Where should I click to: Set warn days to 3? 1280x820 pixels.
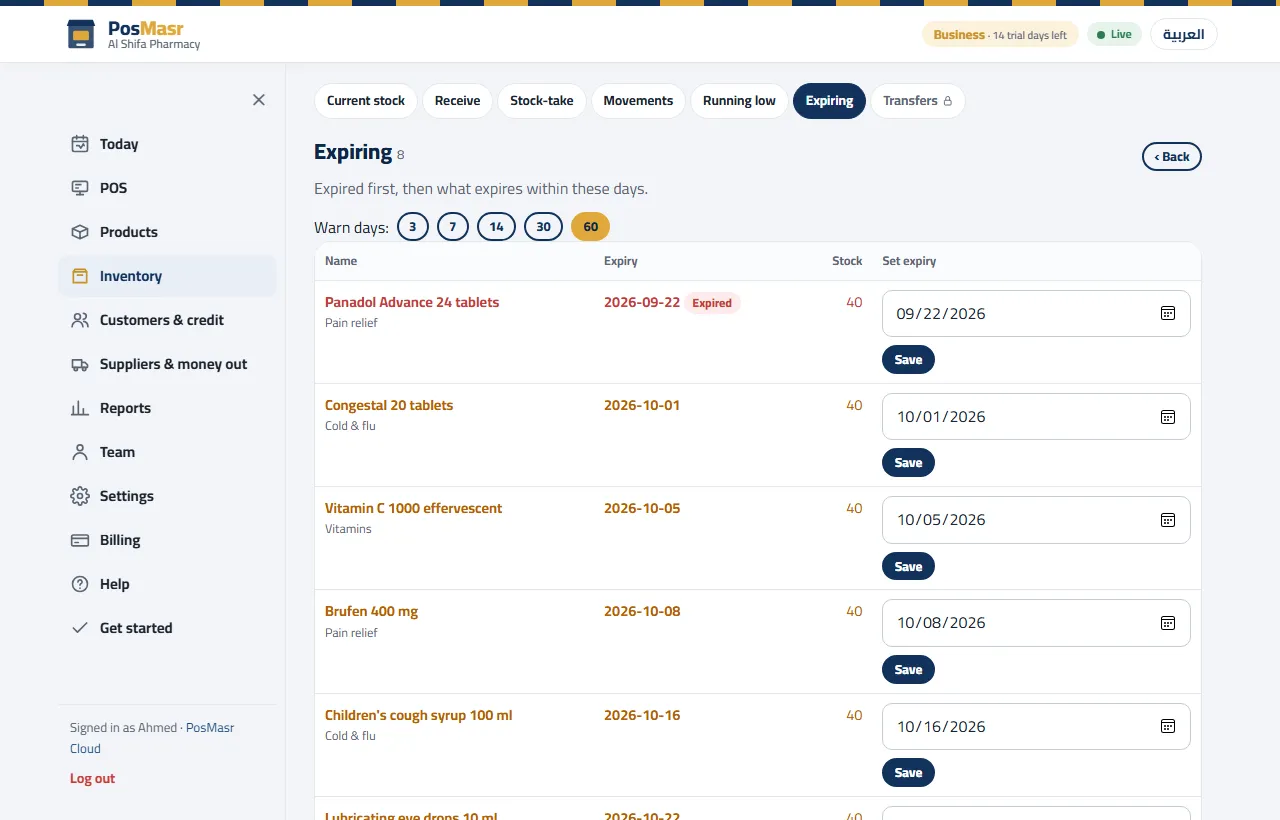413,227
